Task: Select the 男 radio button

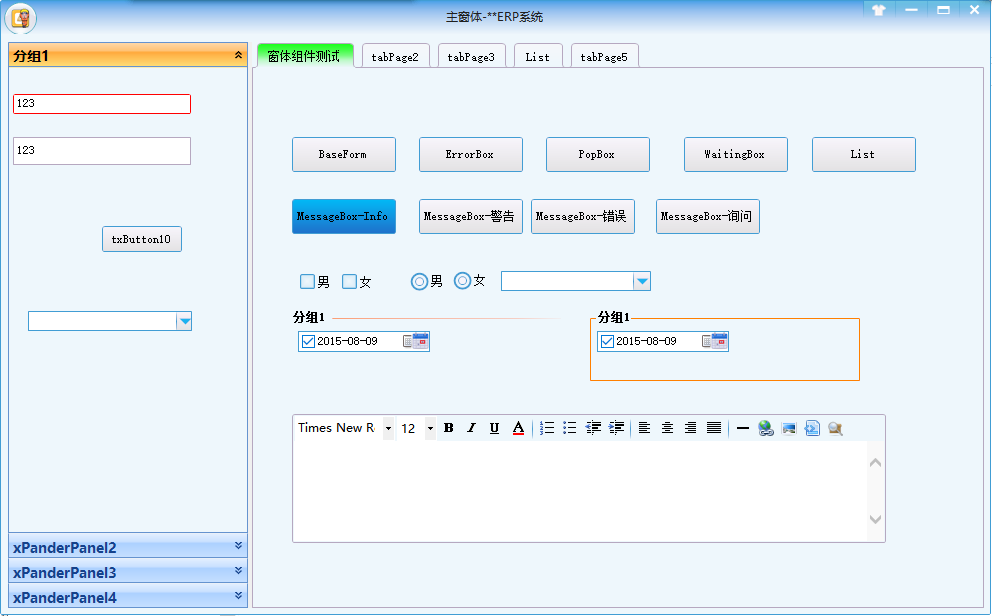Action: point(419,281)
